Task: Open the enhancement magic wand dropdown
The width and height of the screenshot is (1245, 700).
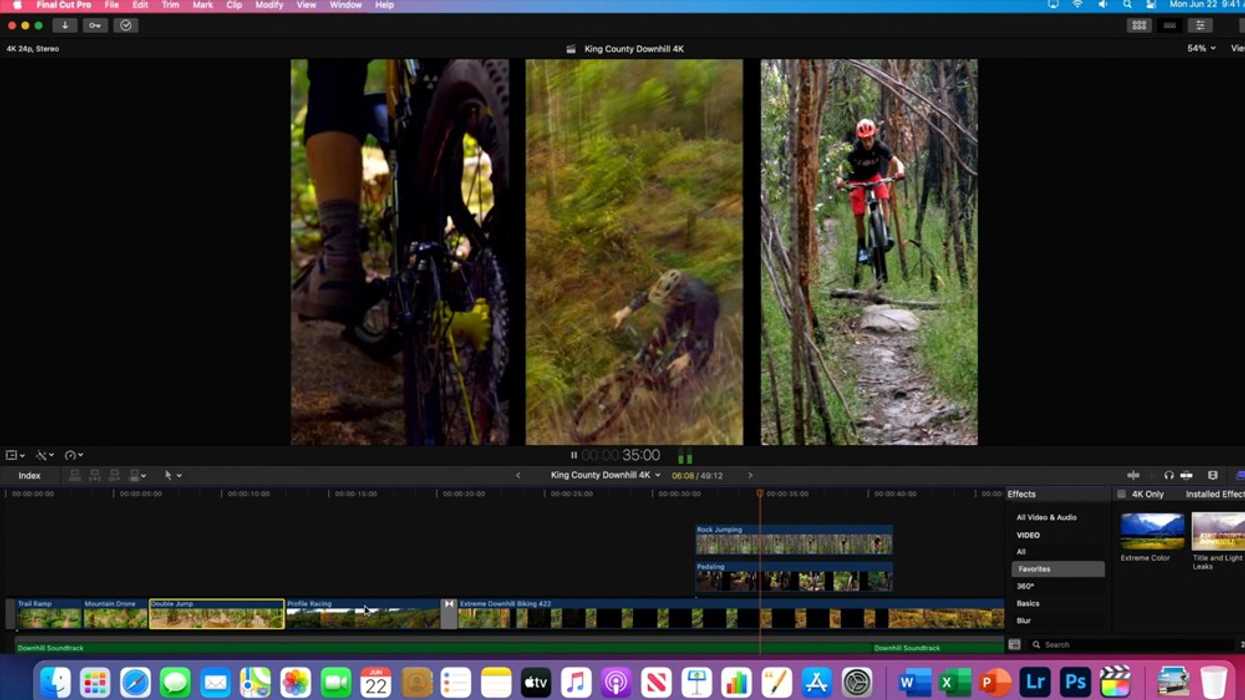Action: (44, 455)
